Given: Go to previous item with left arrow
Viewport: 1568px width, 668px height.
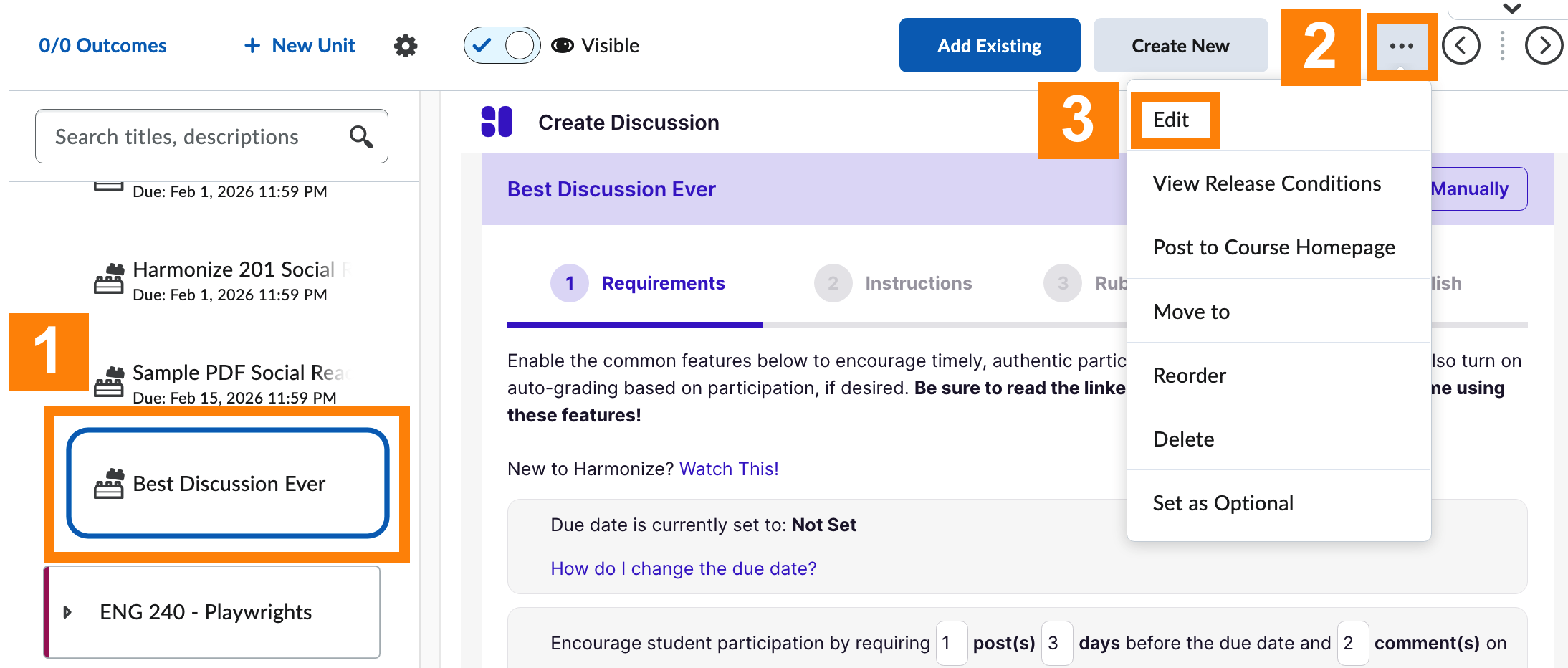Looking at the screenshot, I should click(x=1461, y=46).
